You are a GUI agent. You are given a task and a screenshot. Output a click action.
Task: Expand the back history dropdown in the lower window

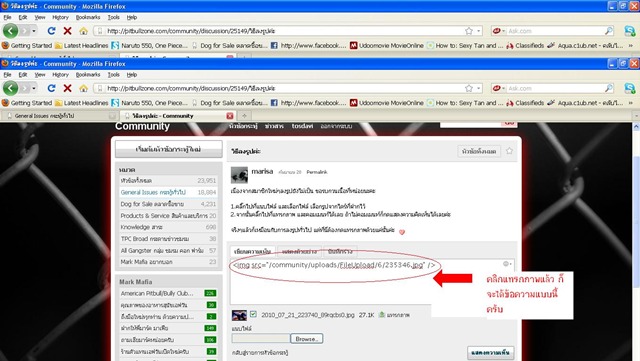pyautogui.click(x=33, y=88)
